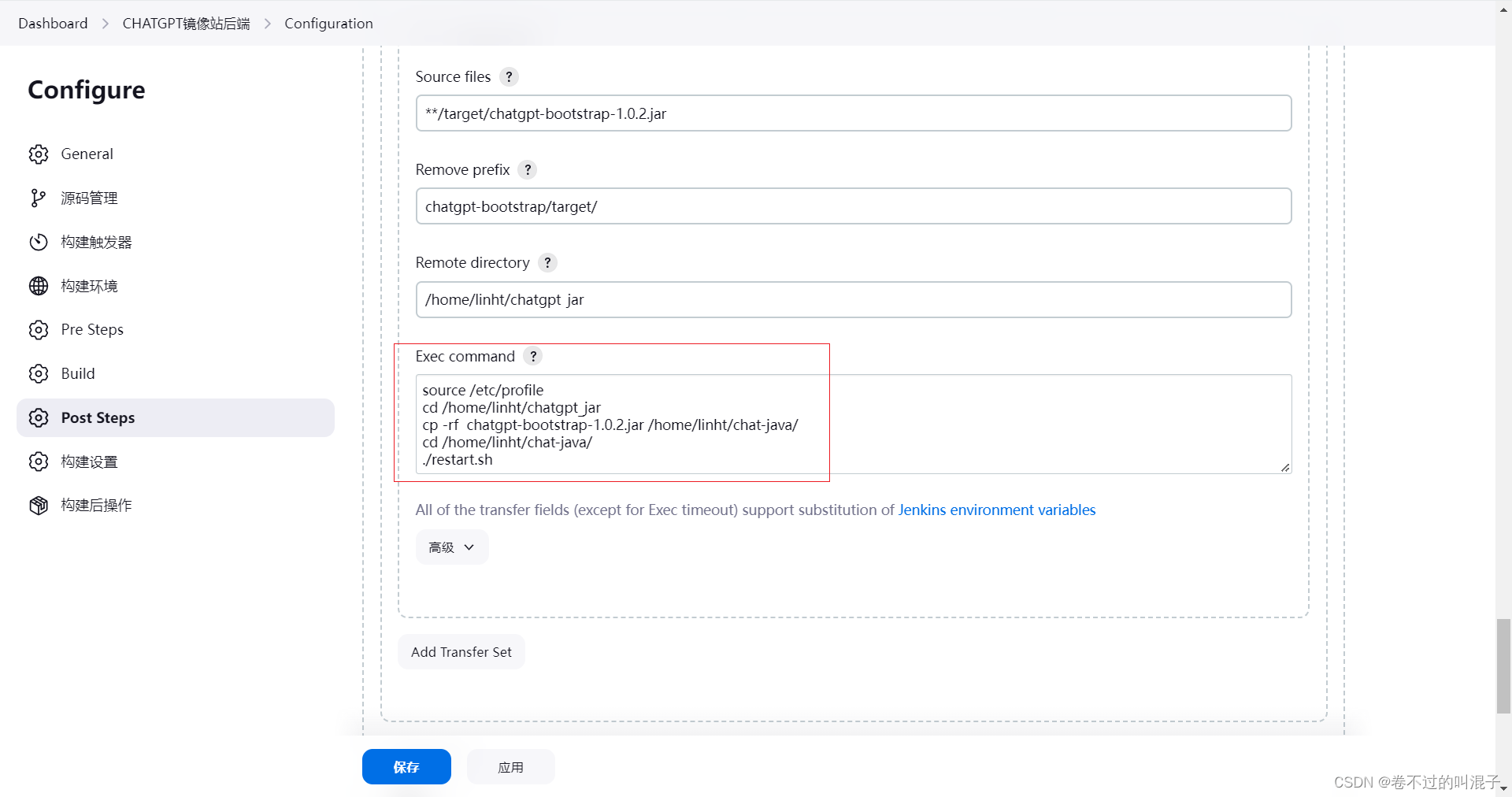Click the Configuration breadcrumb
The width and height of the screenshot is (1512, 797).
pyautogui.click(x=328, y=24)
